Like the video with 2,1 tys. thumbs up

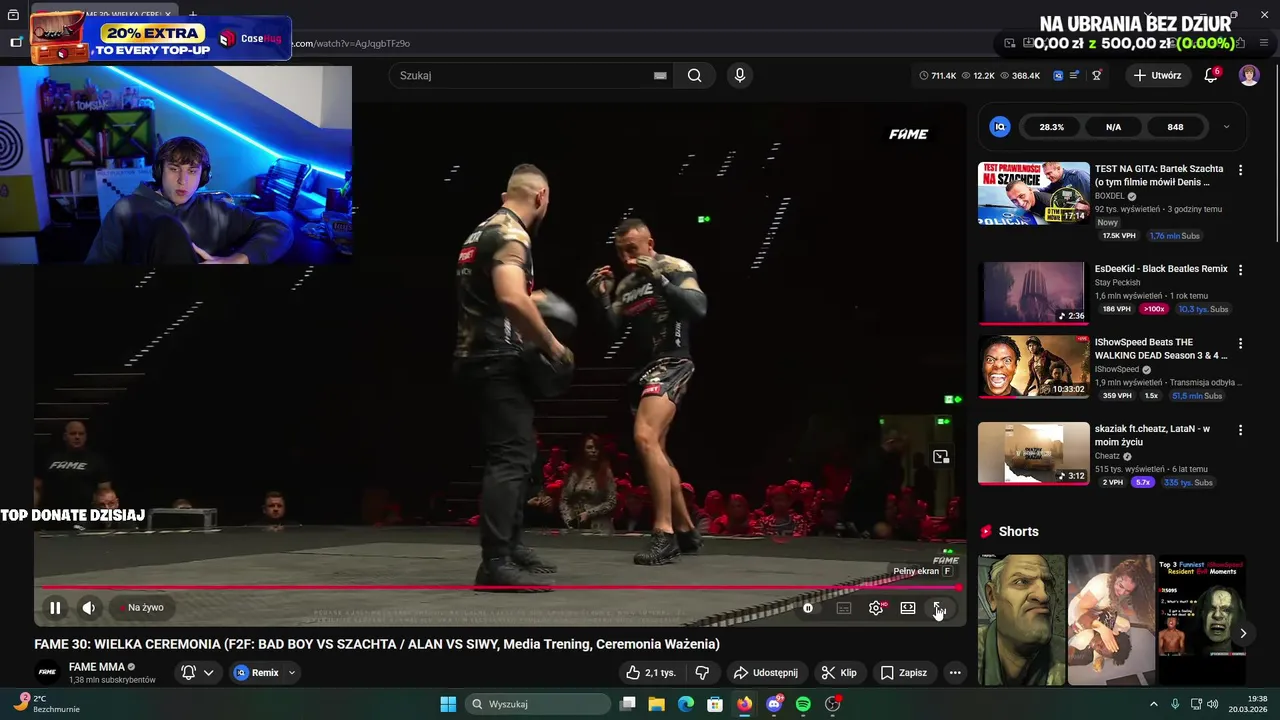[x=650, y=673]
